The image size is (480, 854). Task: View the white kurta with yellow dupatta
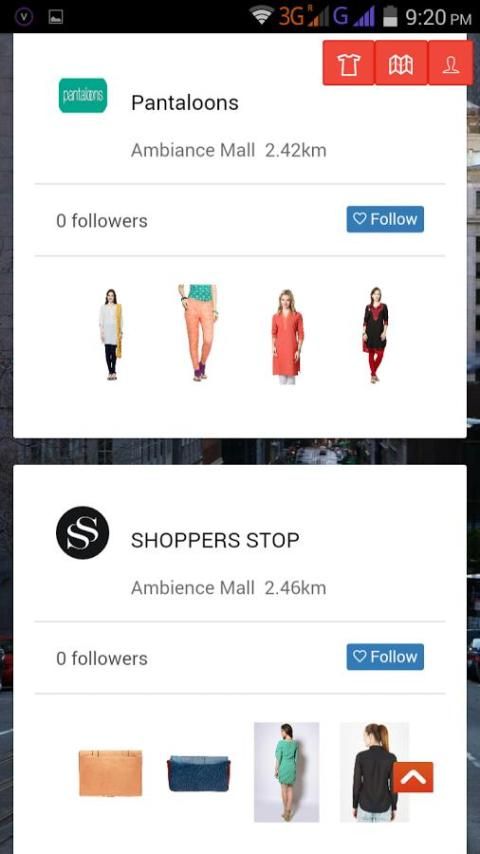tap(111, 334)
